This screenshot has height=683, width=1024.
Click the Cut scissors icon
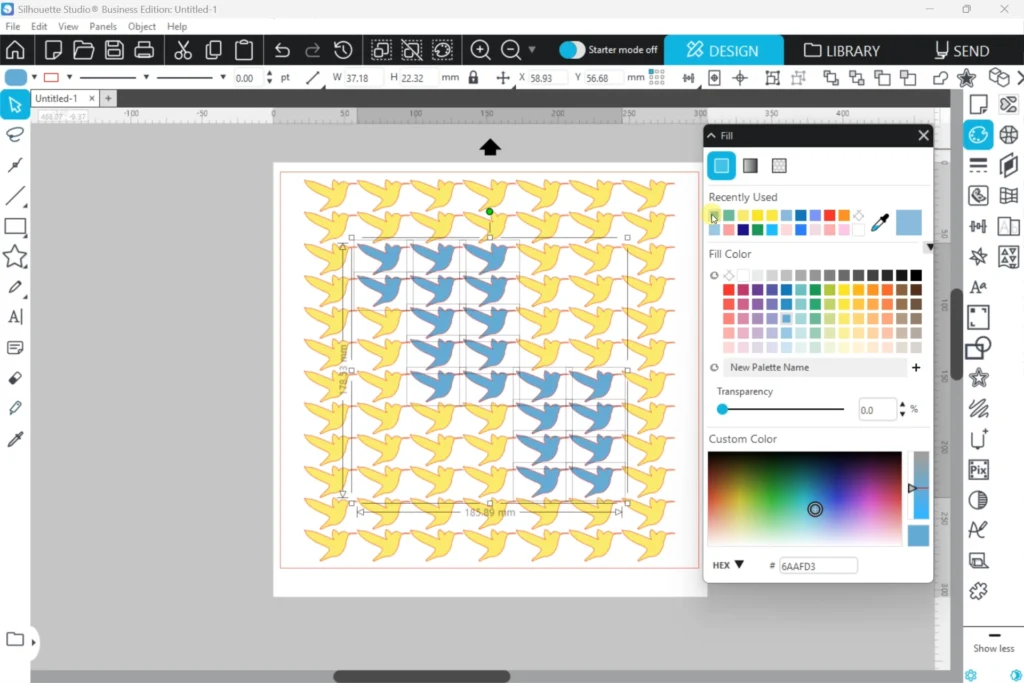pos(183,50)
